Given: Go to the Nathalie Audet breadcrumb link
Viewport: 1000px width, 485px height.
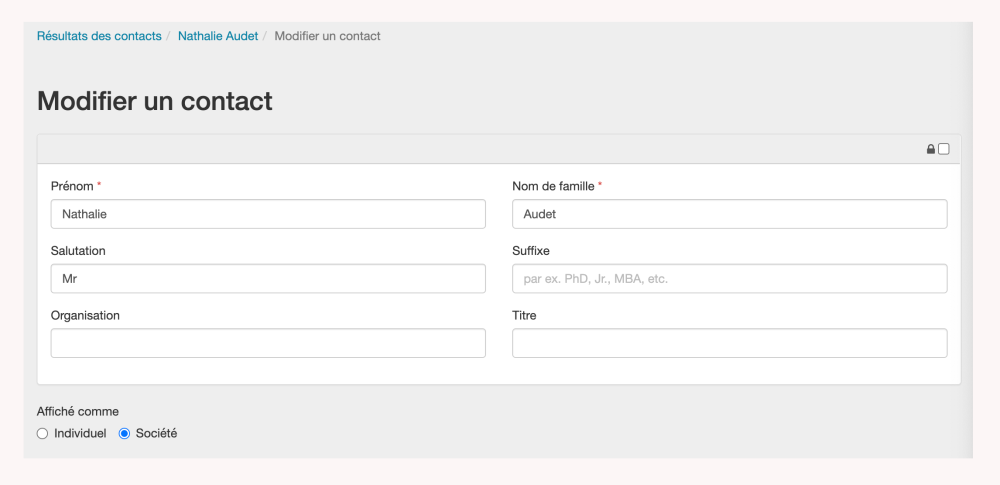Looking at the screenshot, I should point(218,36).
